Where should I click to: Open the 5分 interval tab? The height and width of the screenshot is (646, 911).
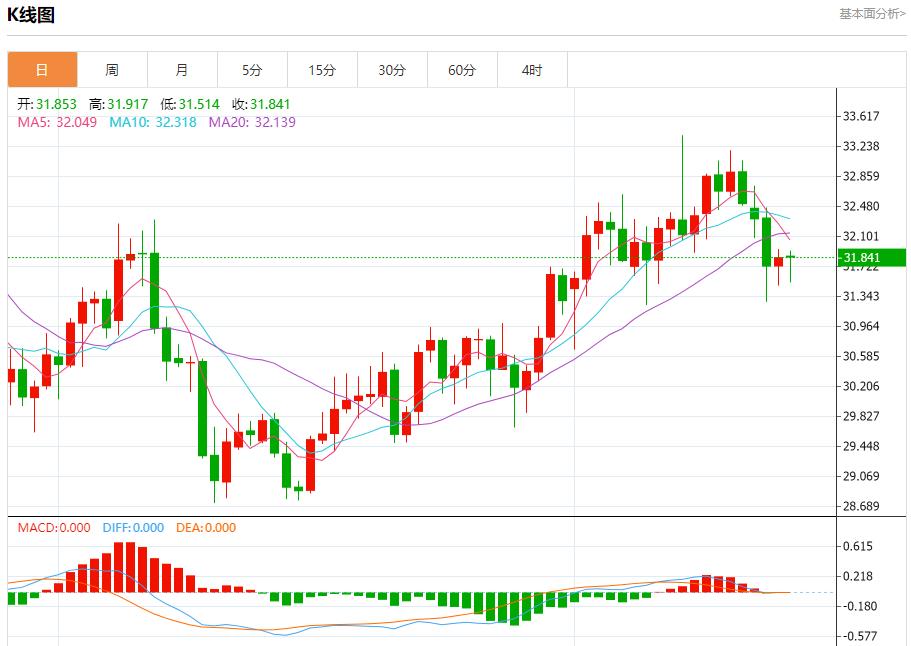[x=252, y=70]
